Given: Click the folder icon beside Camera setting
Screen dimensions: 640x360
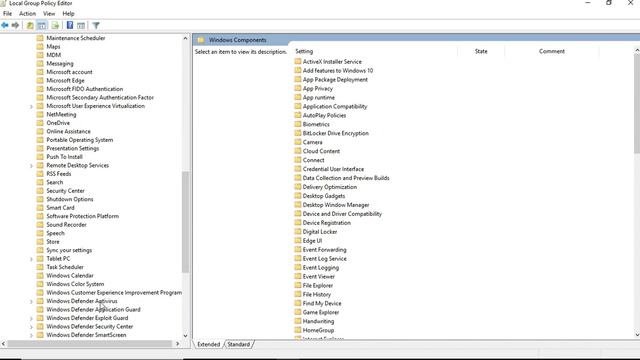Looking at the screenshot, I should click(298, 142).
